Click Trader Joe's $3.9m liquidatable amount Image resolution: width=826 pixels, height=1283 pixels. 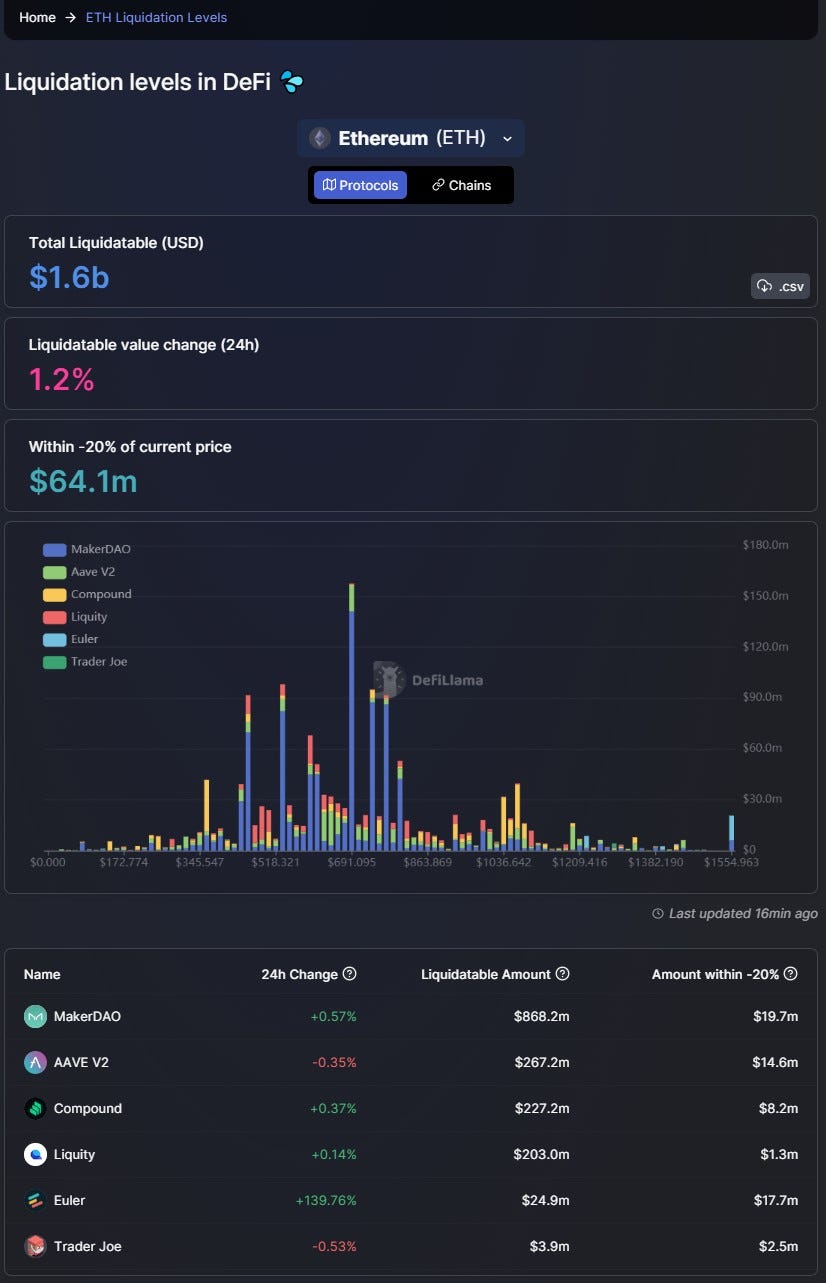click(x=550, y=1247)
